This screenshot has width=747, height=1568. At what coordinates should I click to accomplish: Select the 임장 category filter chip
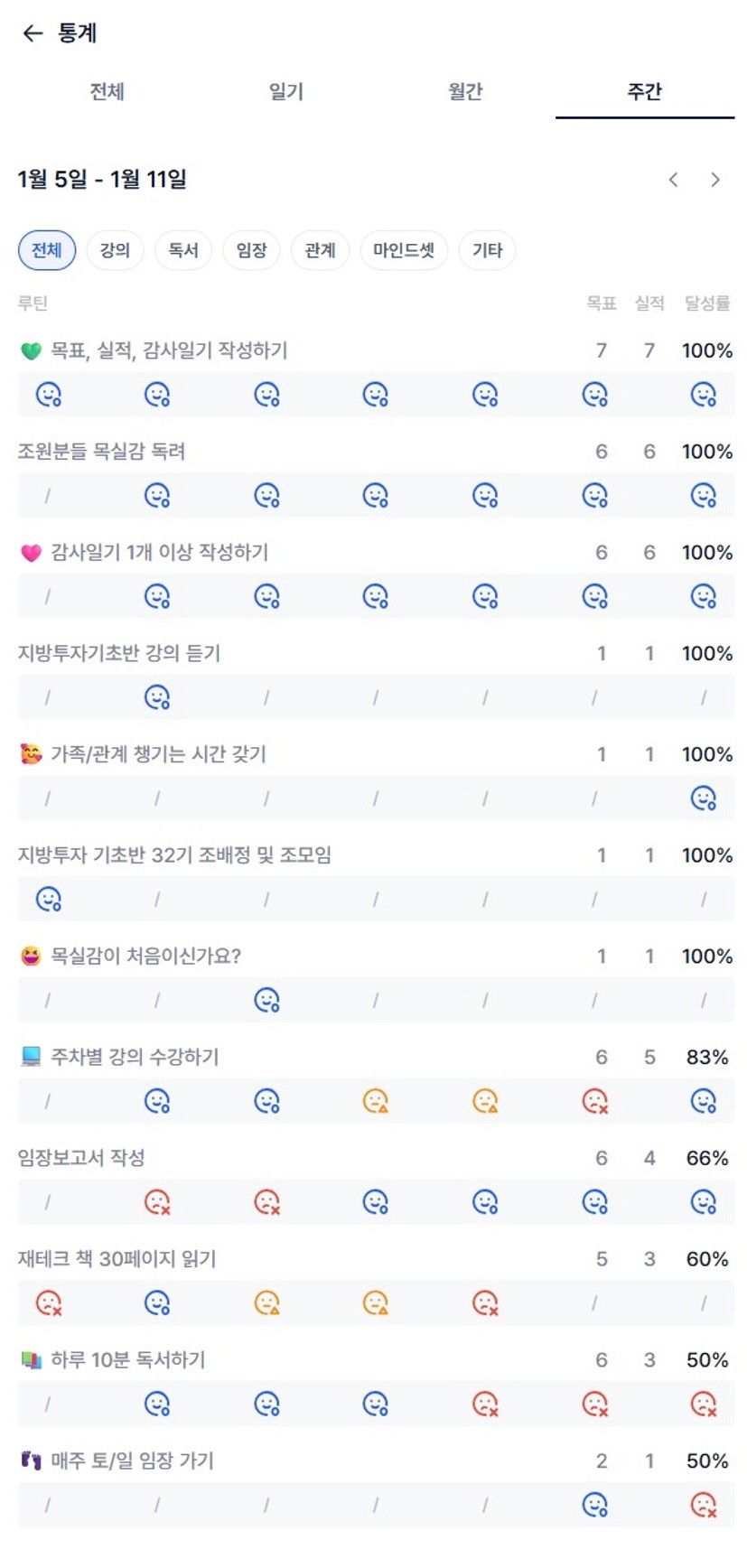(252, 250)
